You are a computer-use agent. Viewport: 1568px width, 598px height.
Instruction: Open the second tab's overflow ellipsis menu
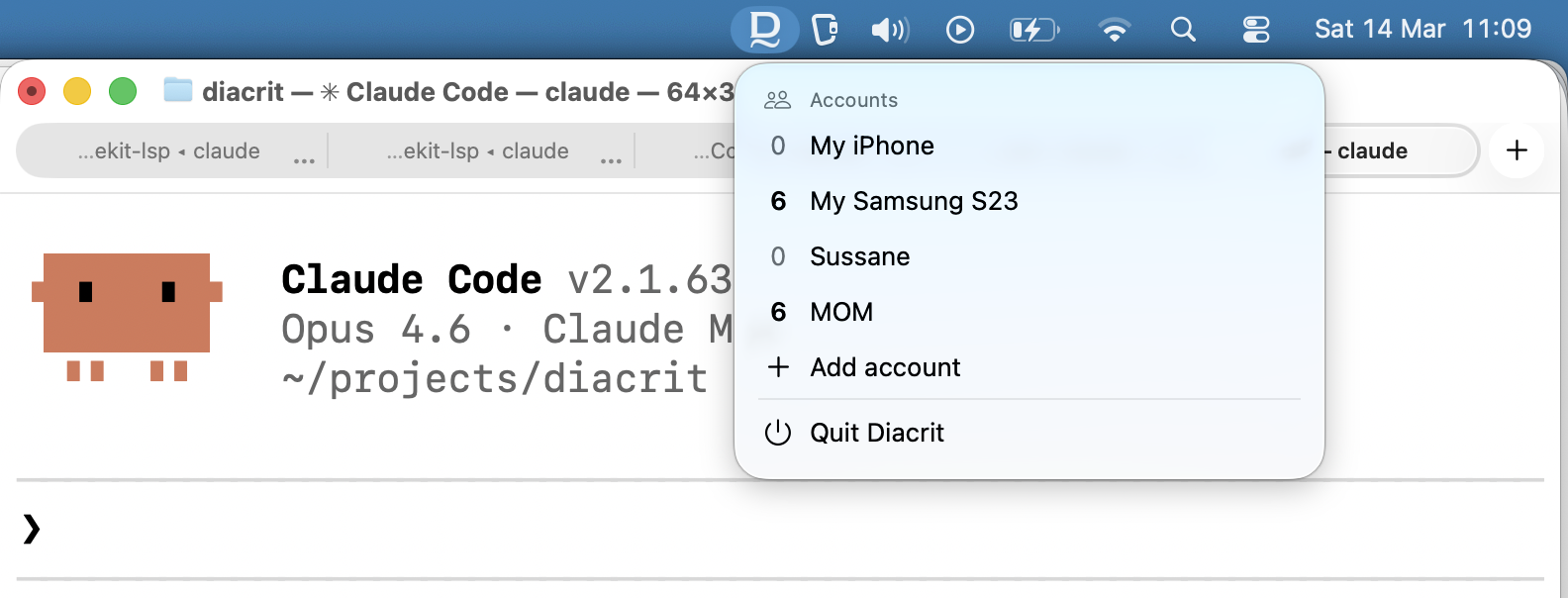[612, 155]
